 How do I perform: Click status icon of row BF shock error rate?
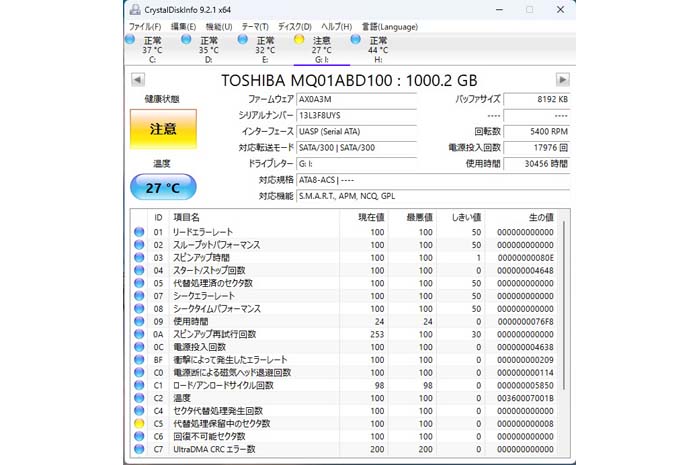[139, 360]
